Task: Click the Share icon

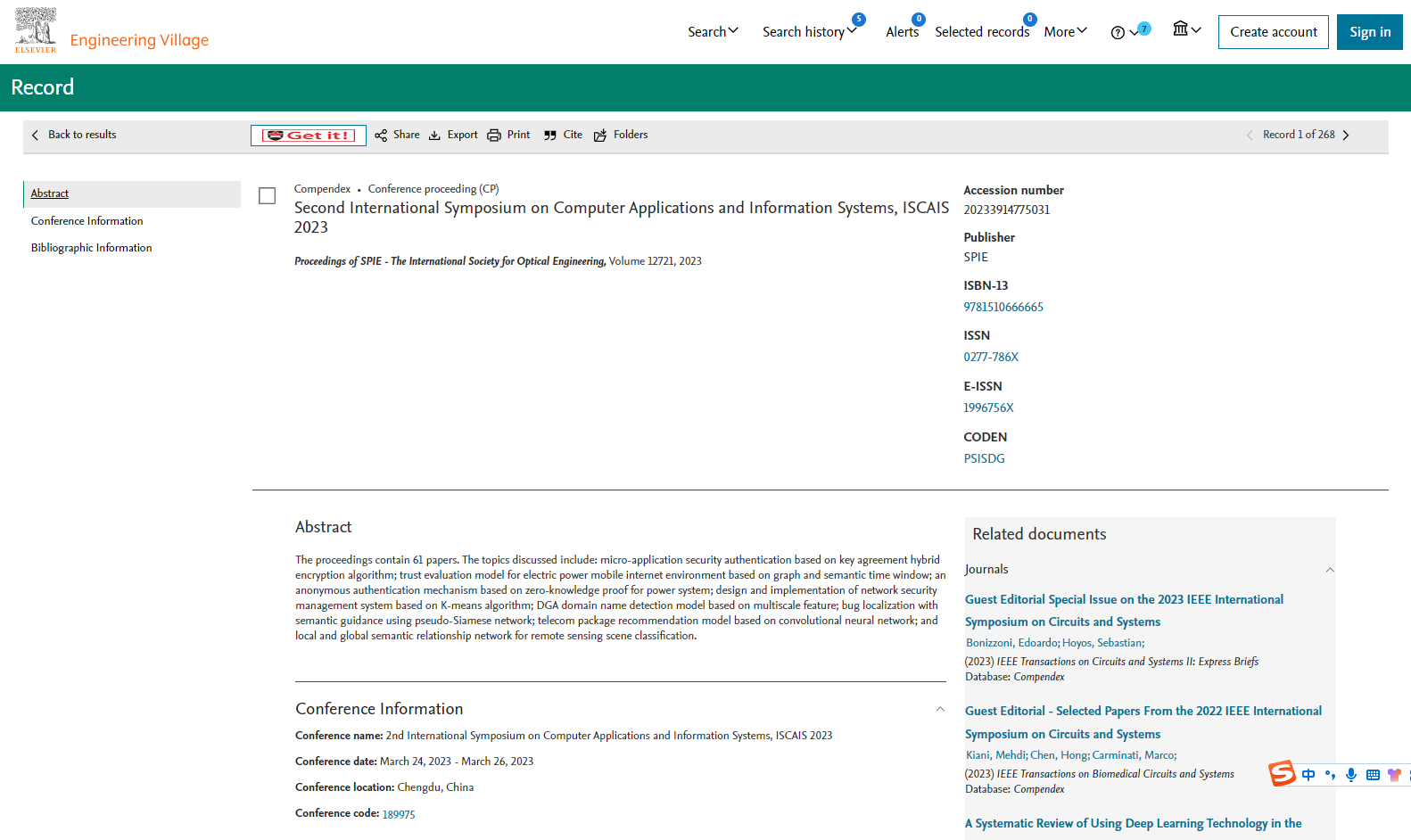Action: click(x=381, y=136)
